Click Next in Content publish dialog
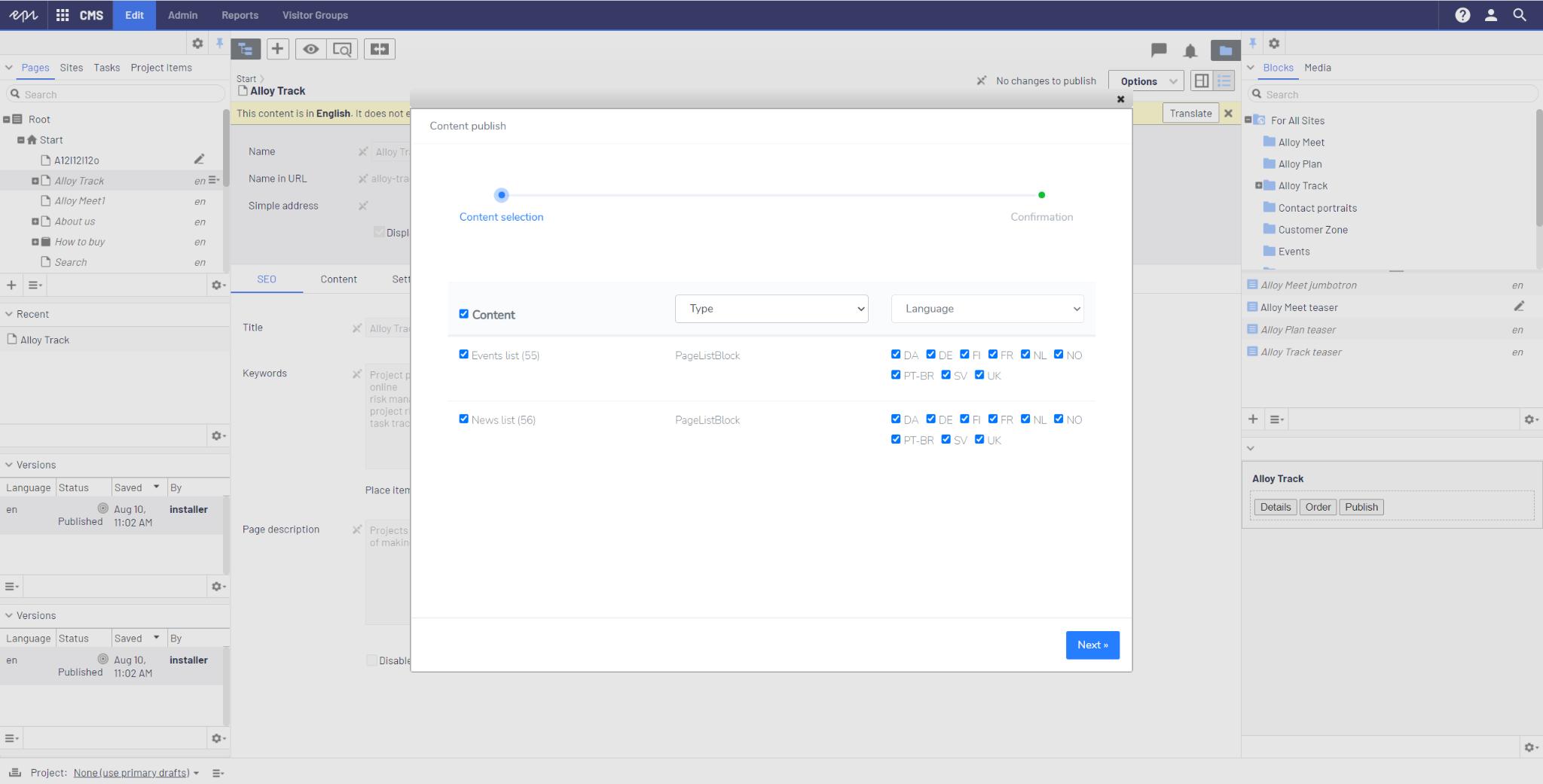 pos(1092,645)
